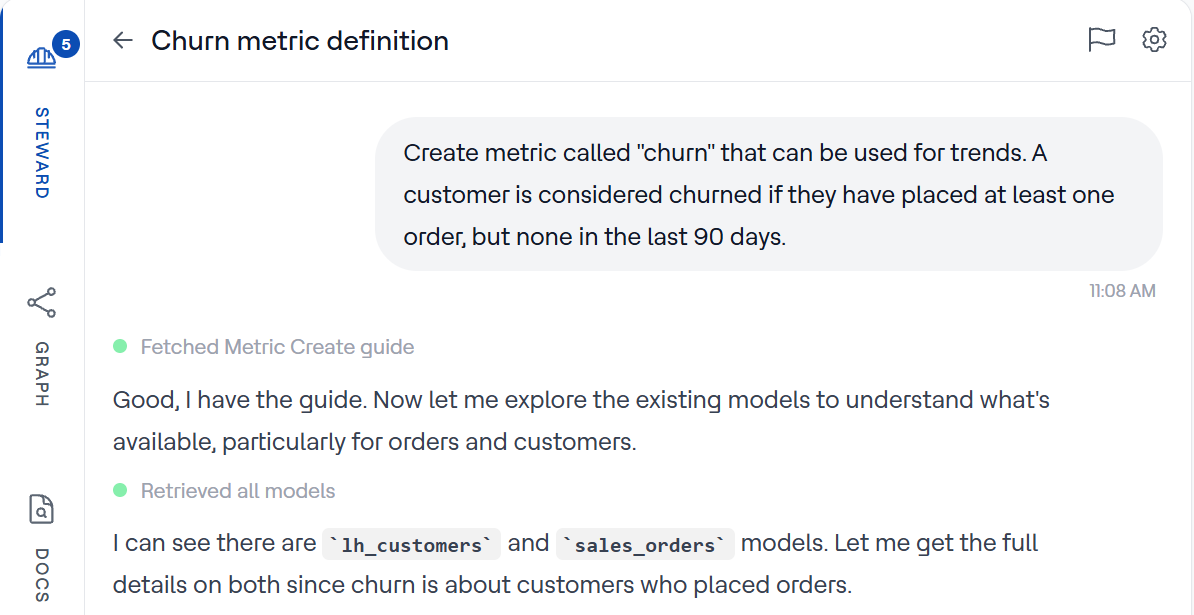Expand the 'Retrieved all models' step

(x=238, y=491)
